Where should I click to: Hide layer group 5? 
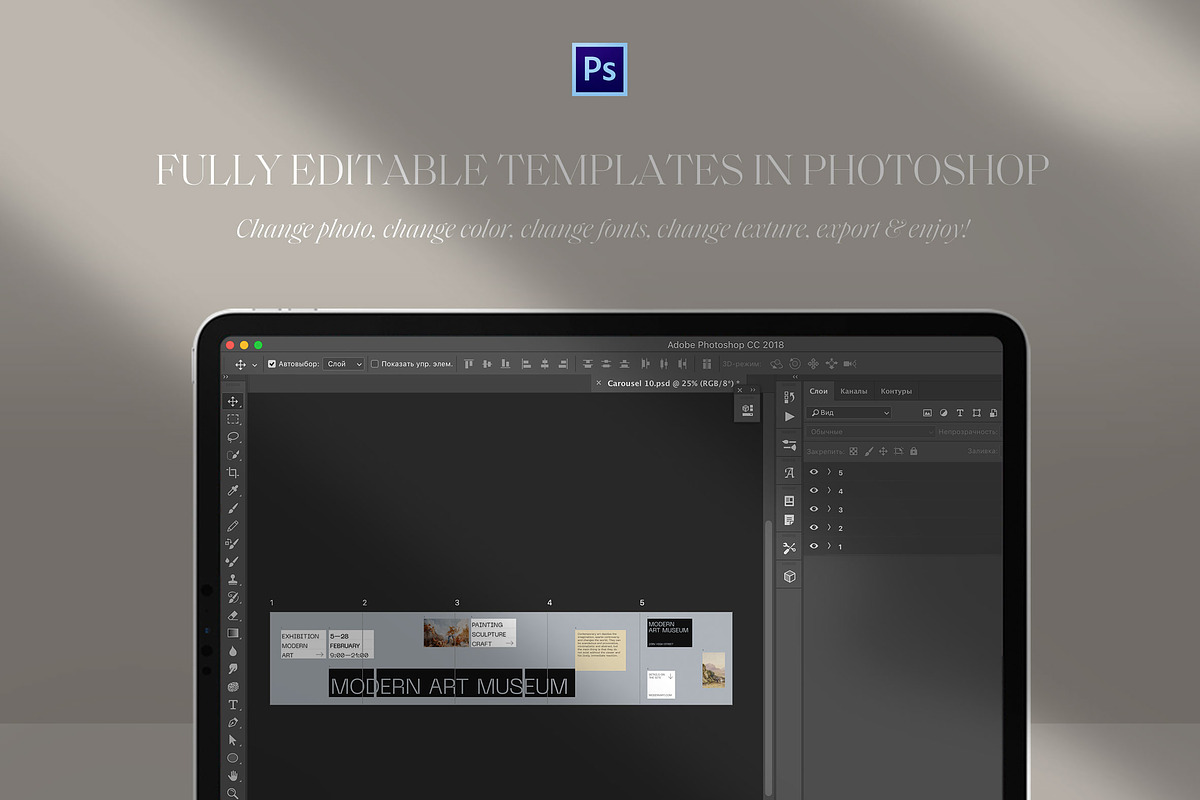(x=814, y=472)
